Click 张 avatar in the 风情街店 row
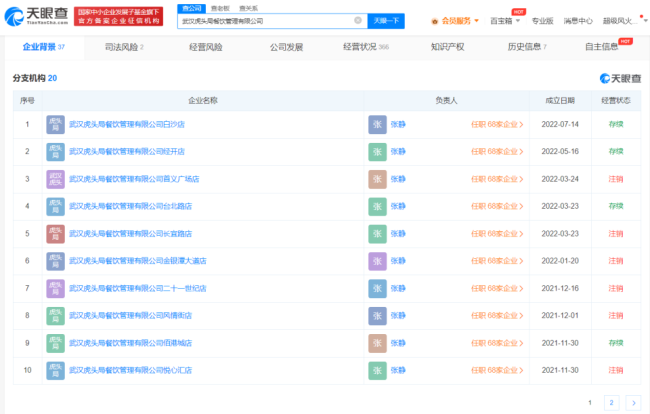 [377, 316]
